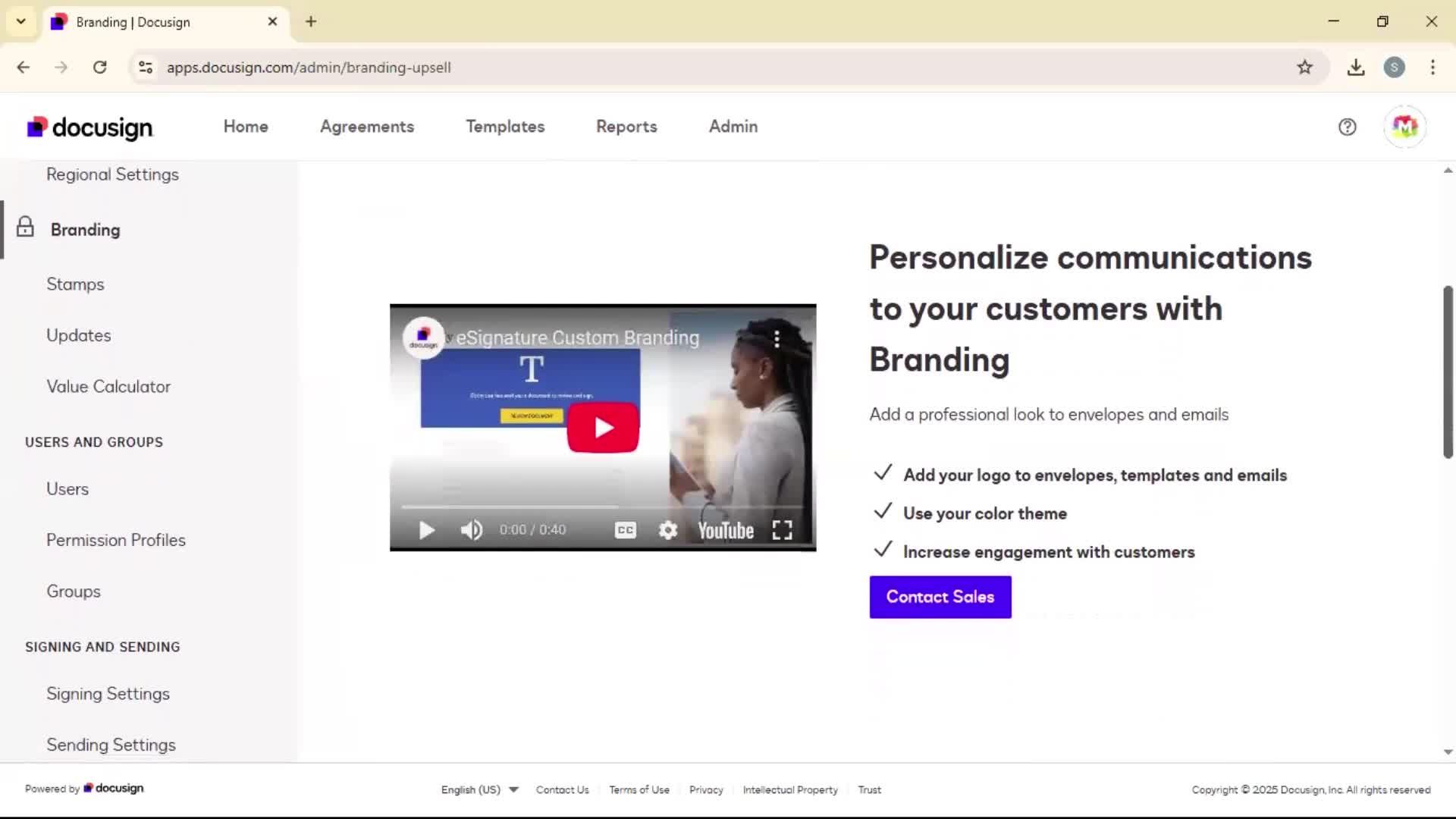Click the scrollbar down arrow
Image resolution: width=1456 pixels, height=819 pixels.
(1448, 752)
